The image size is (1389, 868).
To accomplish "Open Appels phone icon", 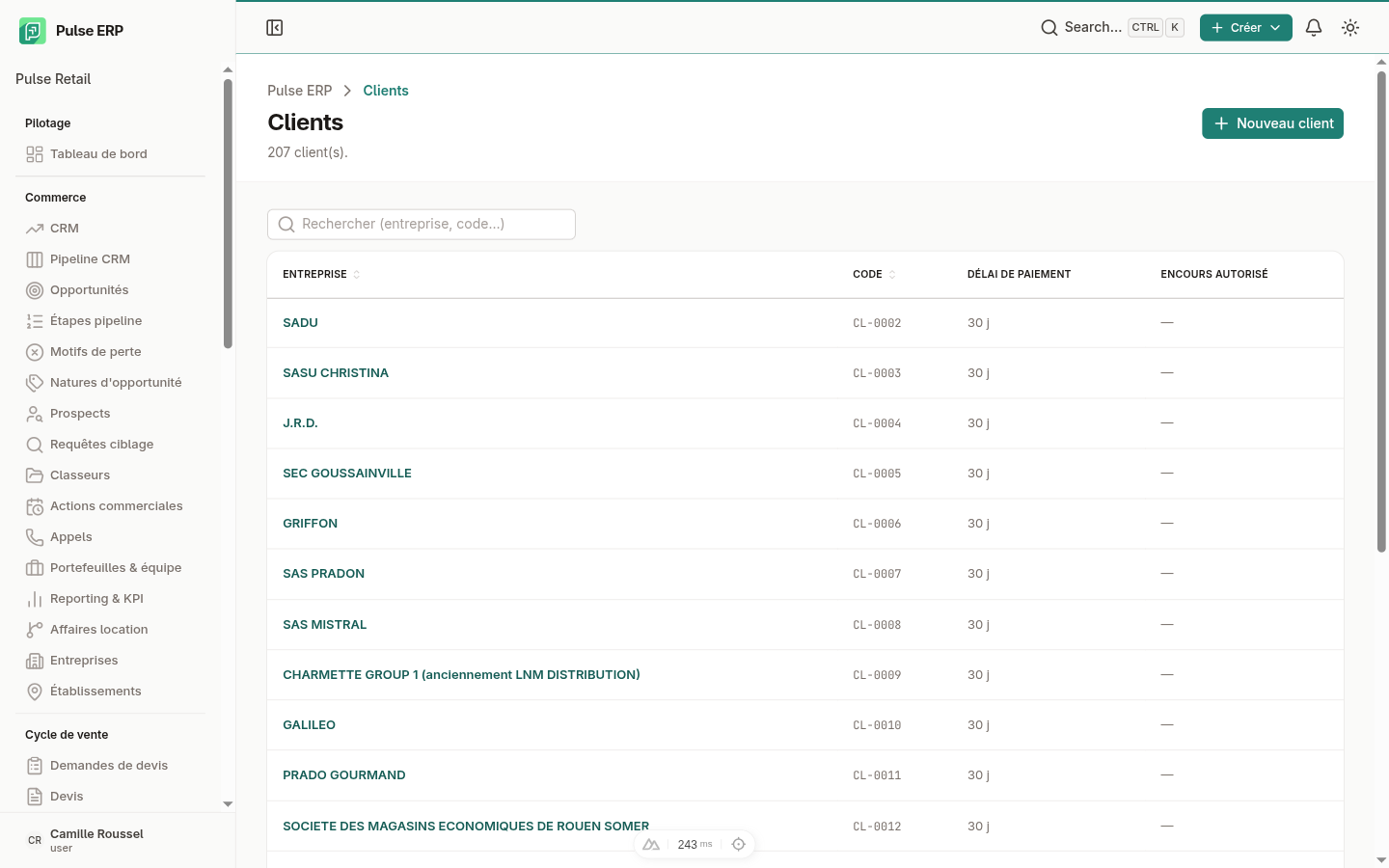I will click(35, 537).
